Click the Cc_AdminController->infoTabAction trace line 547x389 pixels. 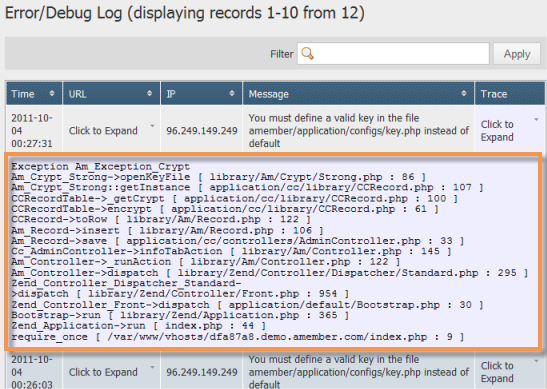[x=231, y=251]
